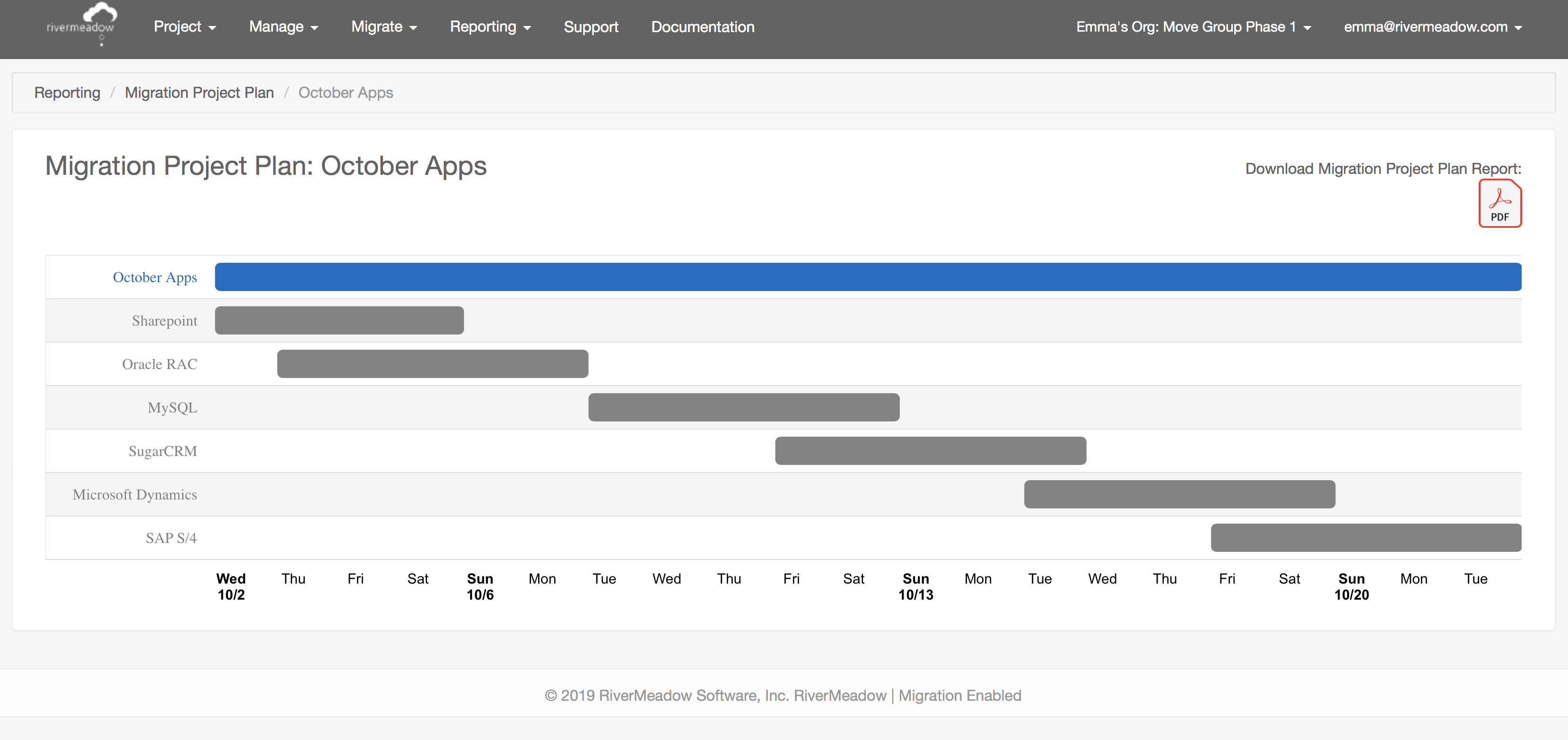
Task: Click the Microsoft Dynamics row label
Action: tap(134, 494)
